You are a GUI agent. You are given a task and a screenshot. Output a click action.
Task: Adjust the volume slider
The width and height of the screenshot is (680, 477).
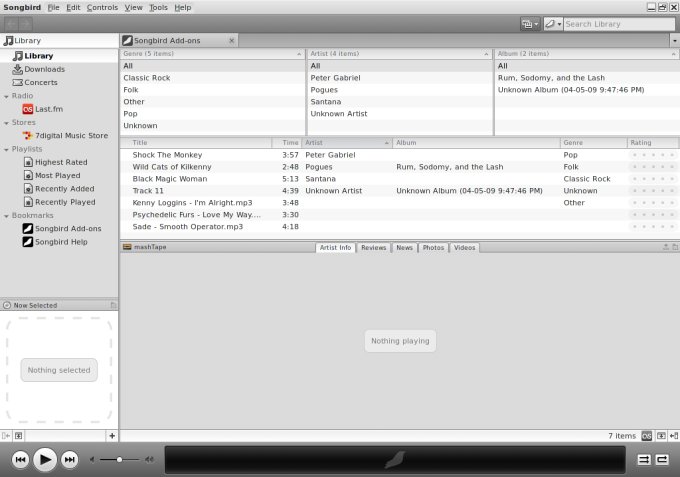click(120, 459)
